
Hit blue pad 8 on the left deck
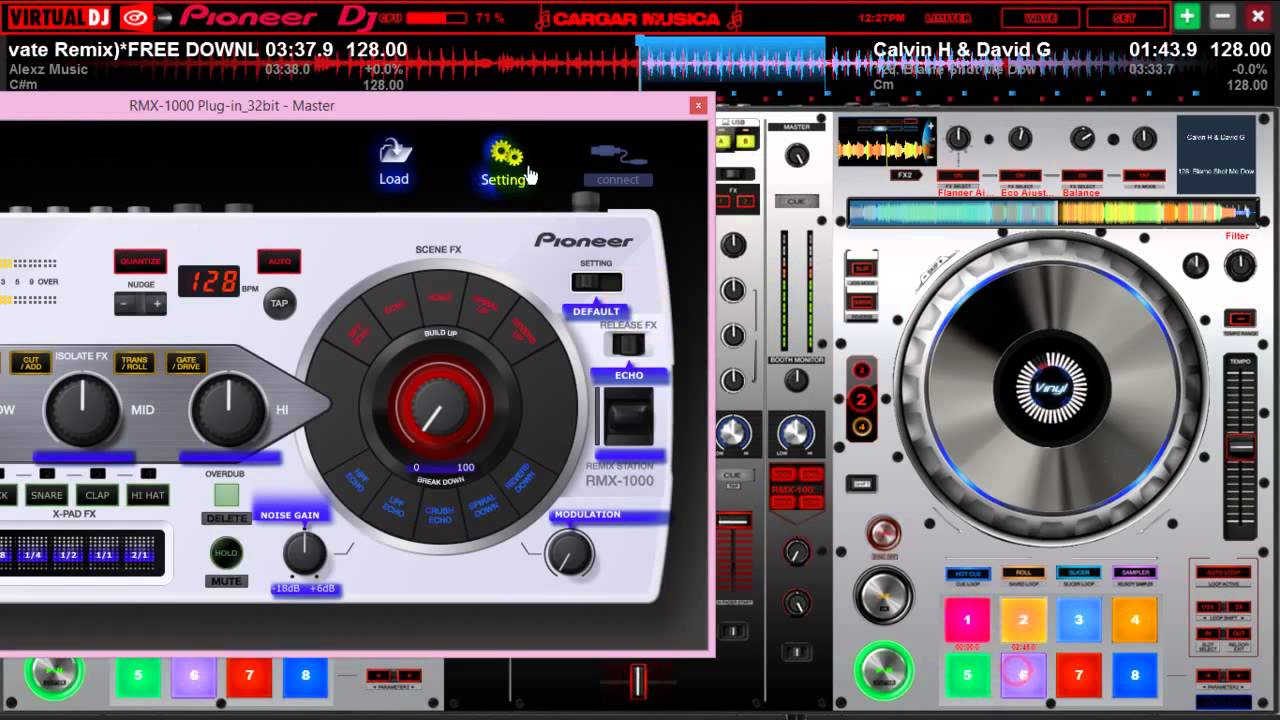(x=306, y=676)
